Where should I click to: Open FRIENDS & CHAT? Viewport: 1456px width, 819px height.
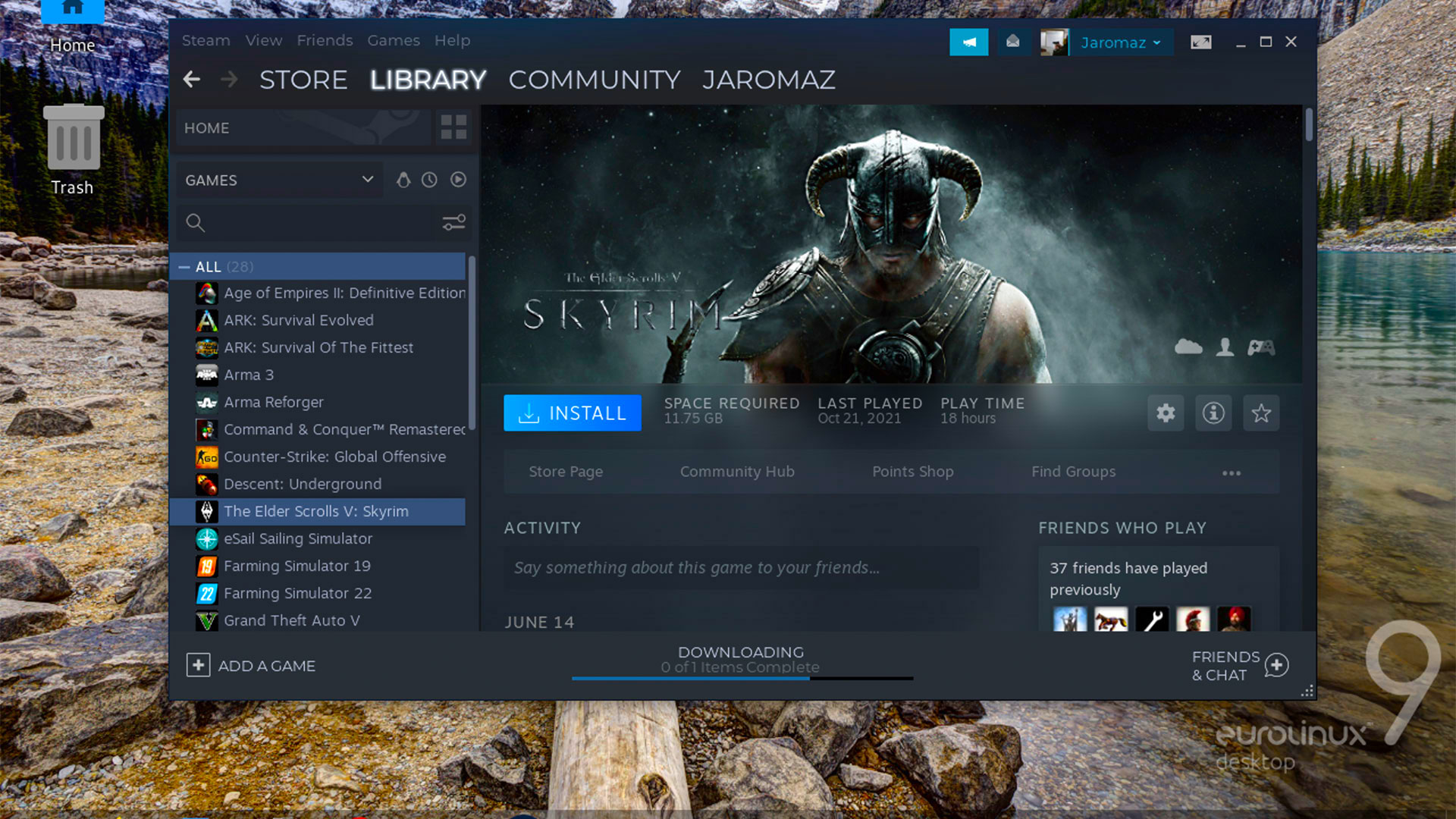(x=1239, y=665)
